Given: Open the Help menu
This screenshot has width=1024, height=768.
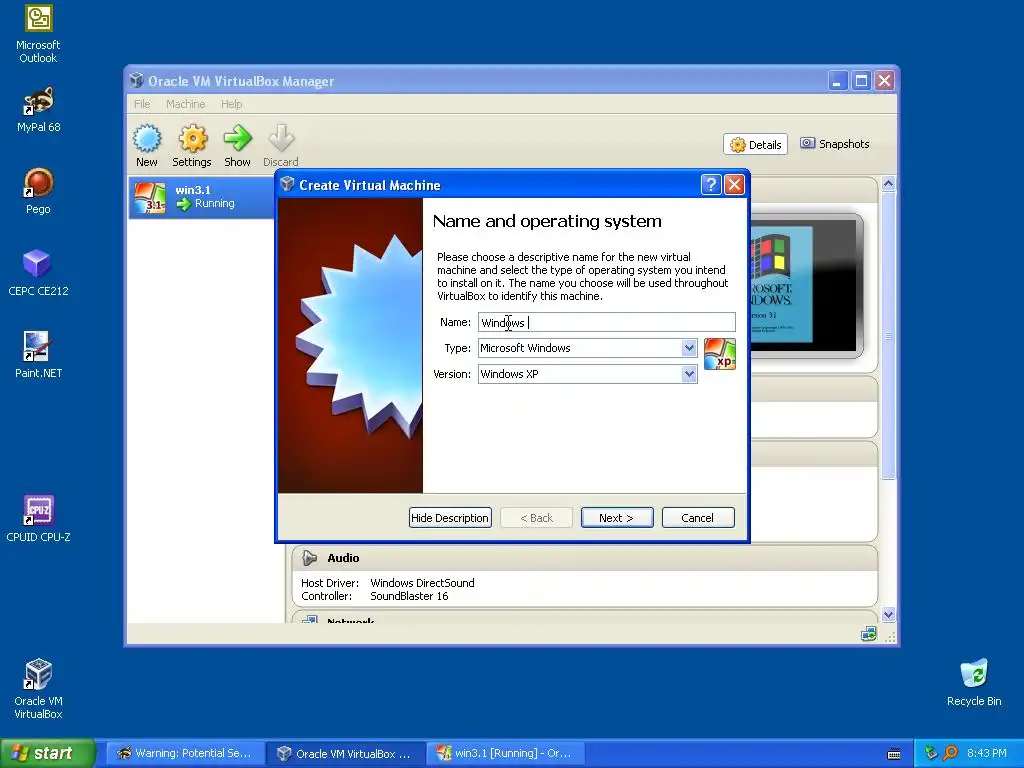Looking at the screenshot, I should 231,104.
